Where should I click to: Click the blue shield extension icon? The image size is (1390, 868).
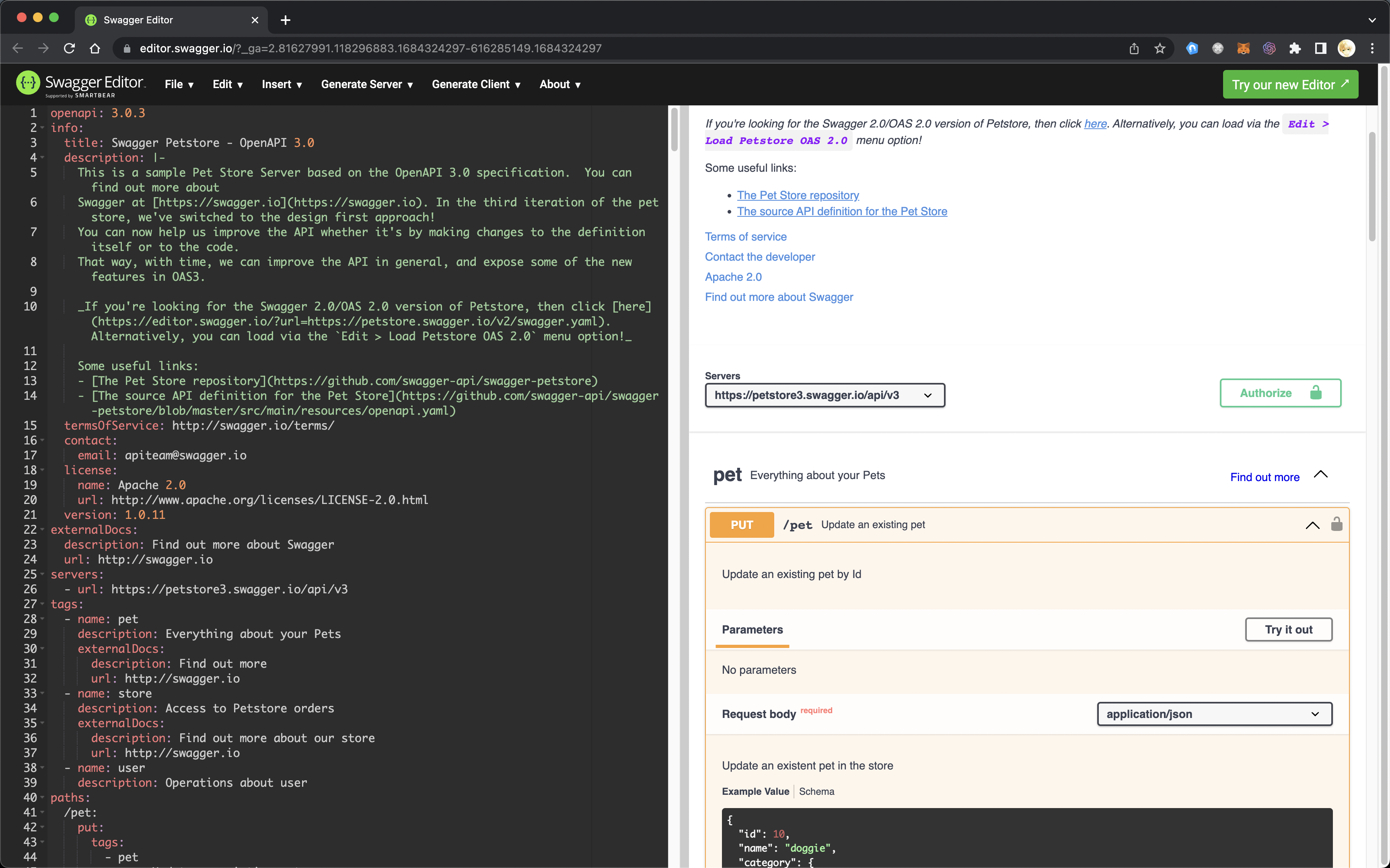tap(1192, 48)
